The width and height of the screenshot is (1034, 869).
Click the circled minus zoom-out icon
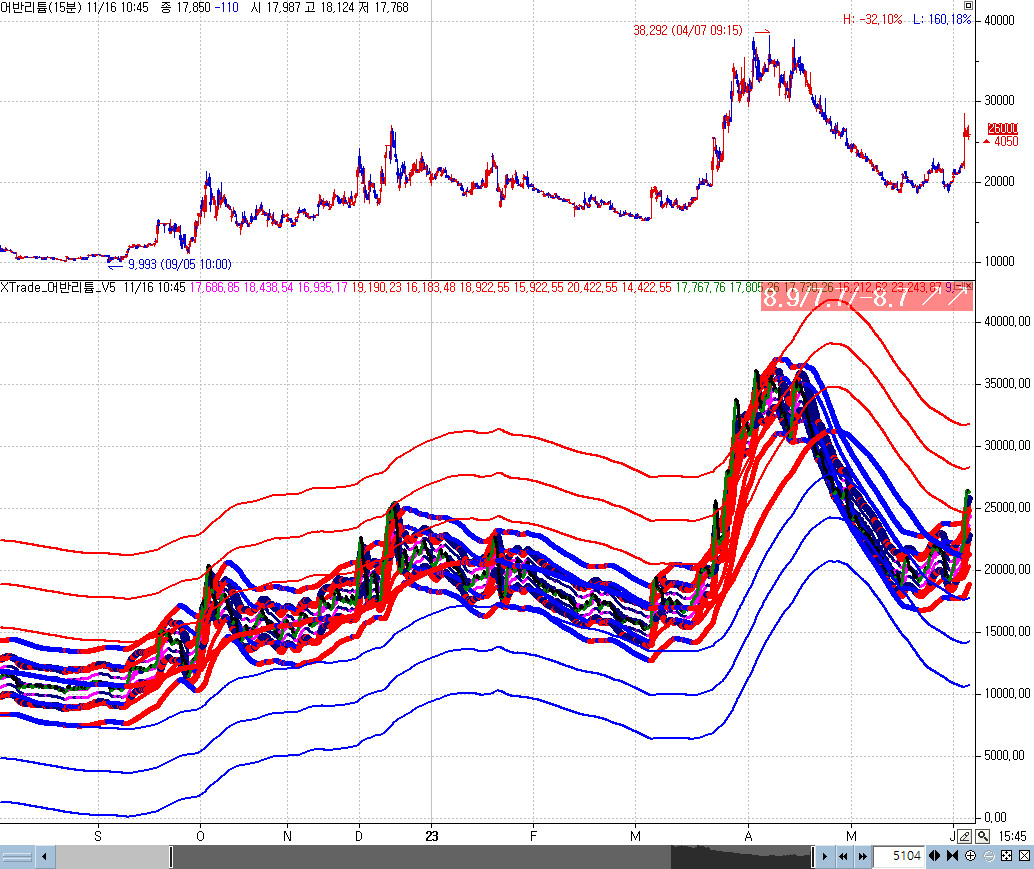(988, 857)
